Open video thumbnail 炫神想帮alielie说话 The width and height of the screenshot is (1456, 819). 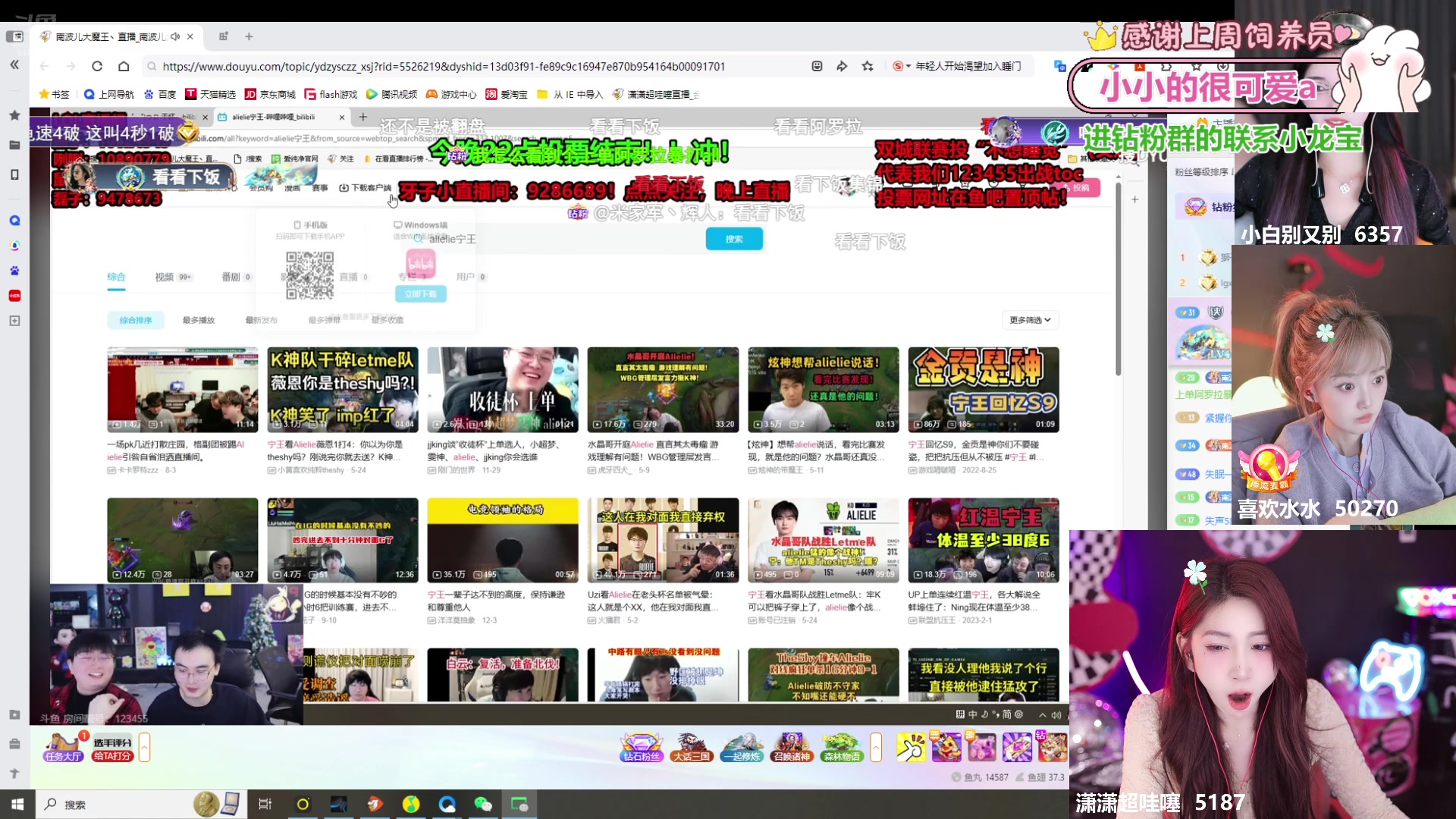[x=824, y=390]
